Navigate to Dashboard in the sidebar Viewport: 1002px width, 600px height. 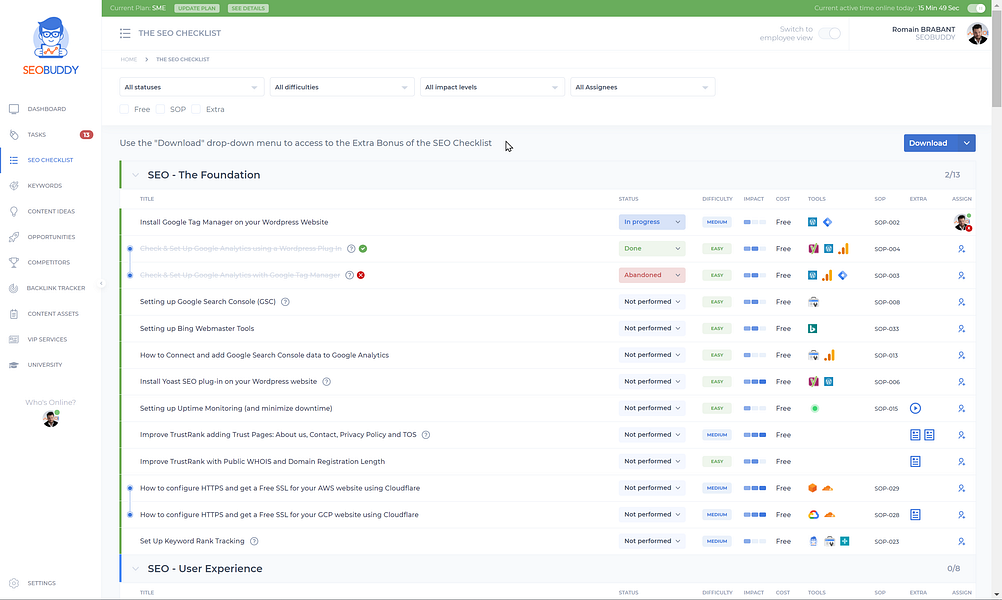(47, 108)
